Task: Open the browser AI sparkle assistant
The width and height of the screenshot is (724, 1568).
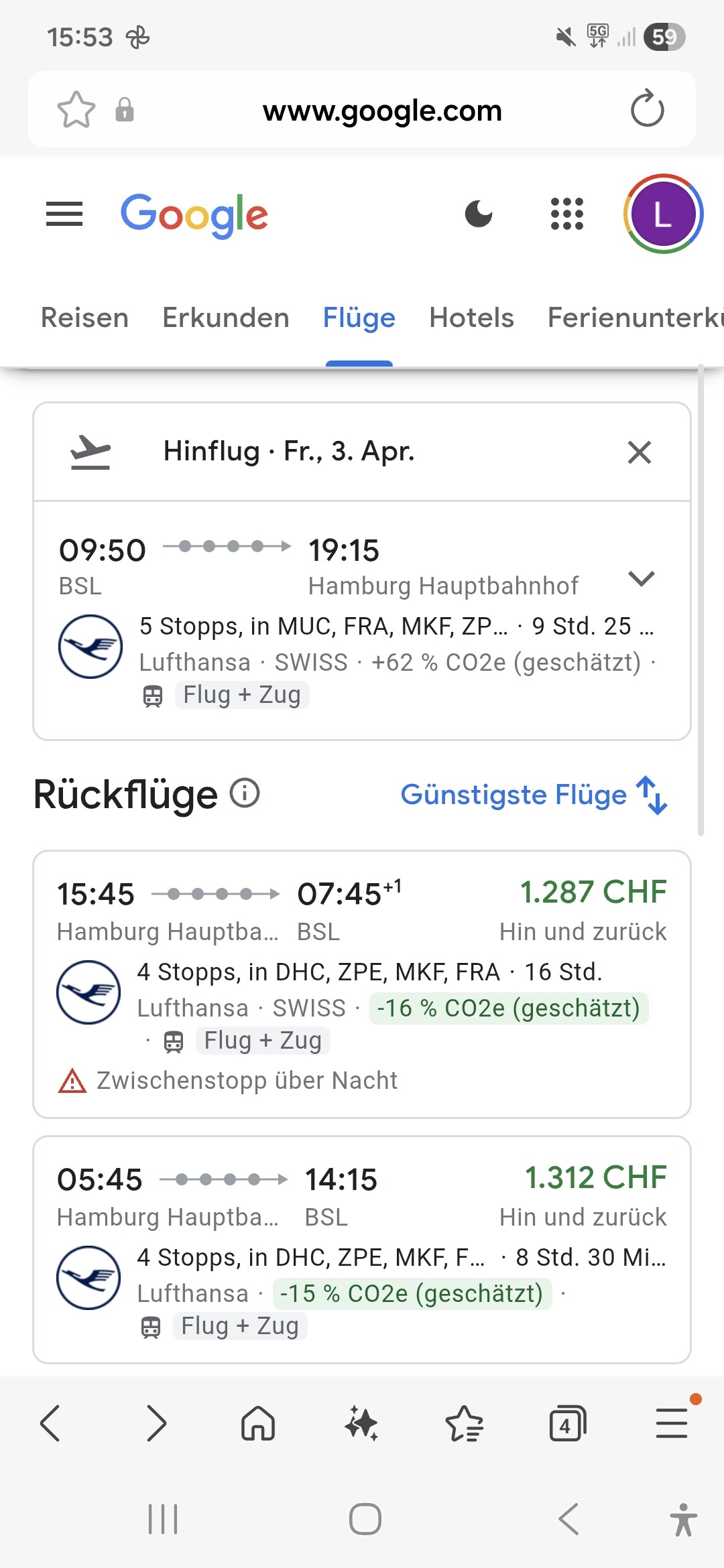Action: tap(361, 1423)
